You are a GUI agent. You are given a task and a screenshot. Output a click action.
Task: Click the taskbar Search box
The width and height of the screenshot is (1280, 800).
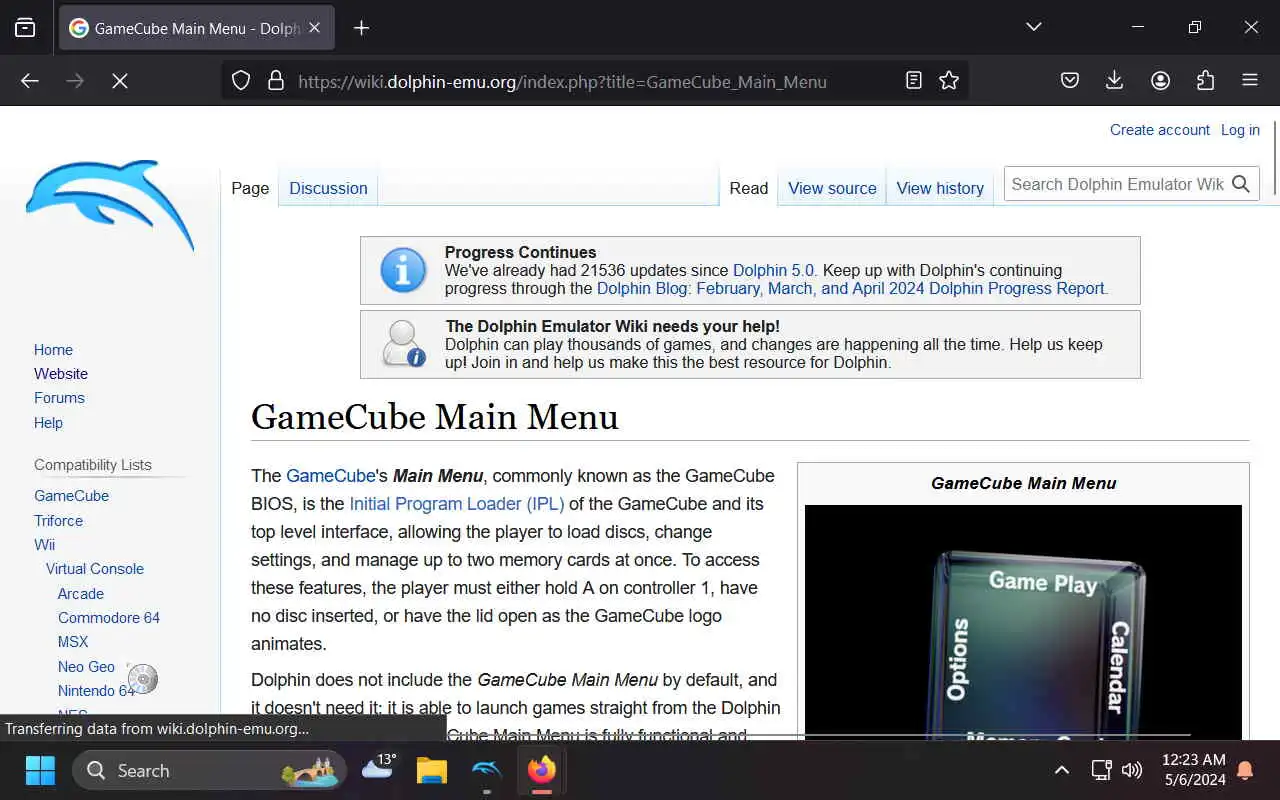click(x=210, y=770)
